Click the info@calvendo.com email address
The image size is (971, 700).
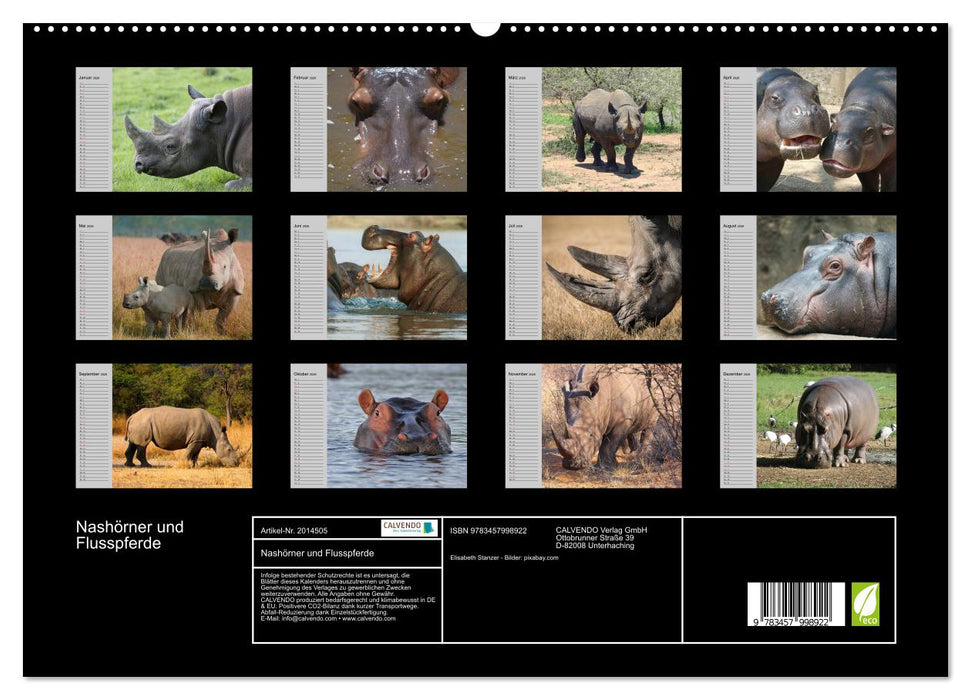[x=297, y=618]
